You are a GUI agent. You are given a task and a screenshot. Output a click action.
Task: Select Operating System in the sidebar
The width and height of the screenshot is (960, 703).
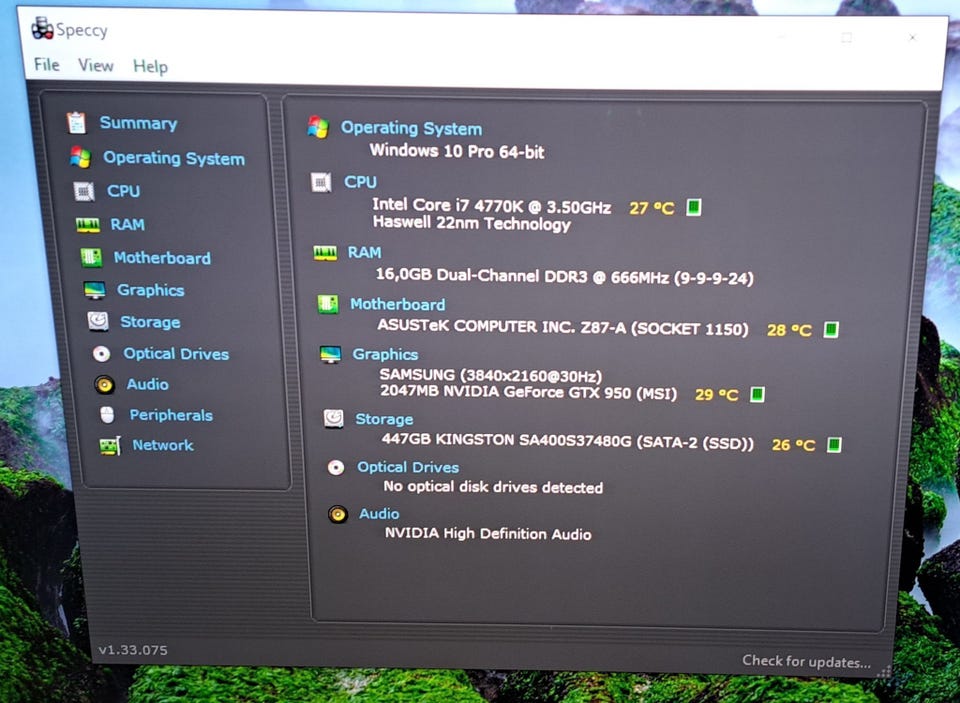(x=174, y=158)
